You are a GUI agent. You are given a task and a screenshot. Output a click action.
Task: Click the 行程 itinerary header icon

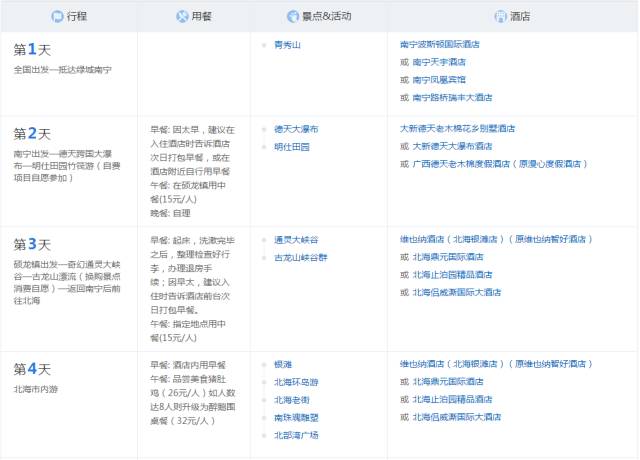57,16
